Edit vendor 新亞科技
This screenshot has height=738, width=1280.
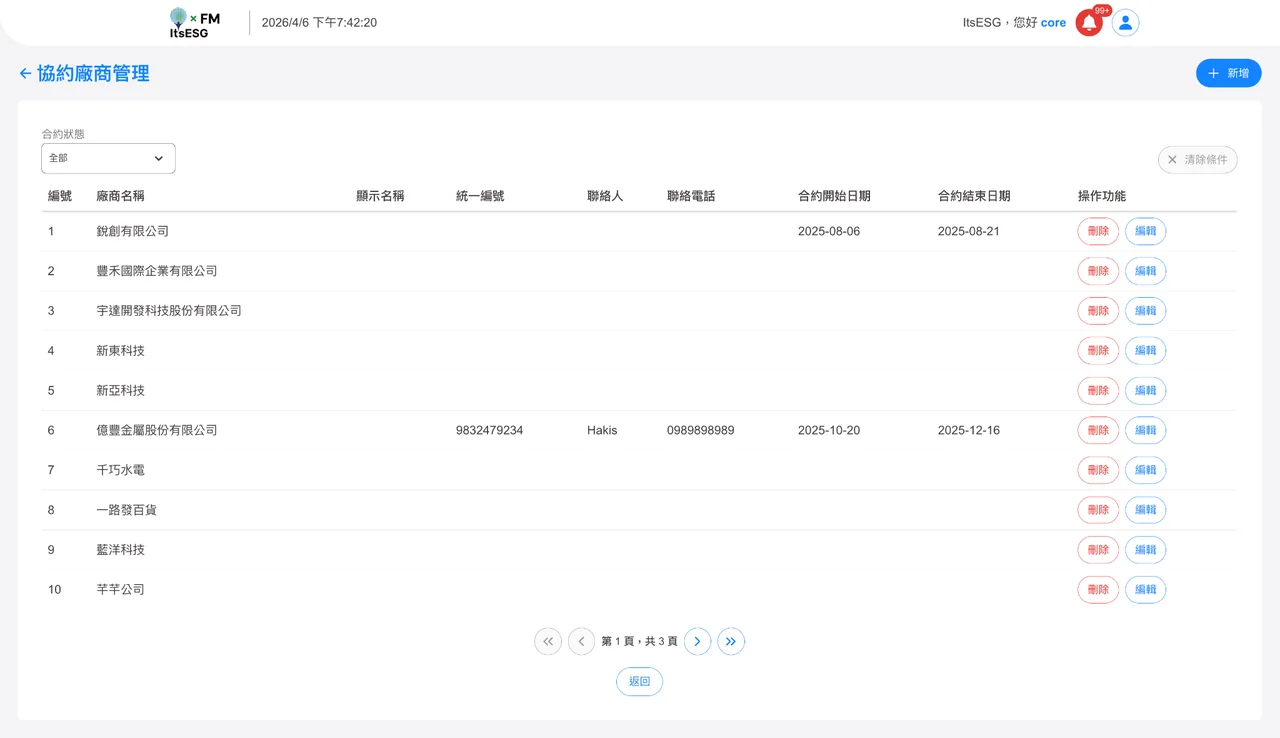point(1146,390)
